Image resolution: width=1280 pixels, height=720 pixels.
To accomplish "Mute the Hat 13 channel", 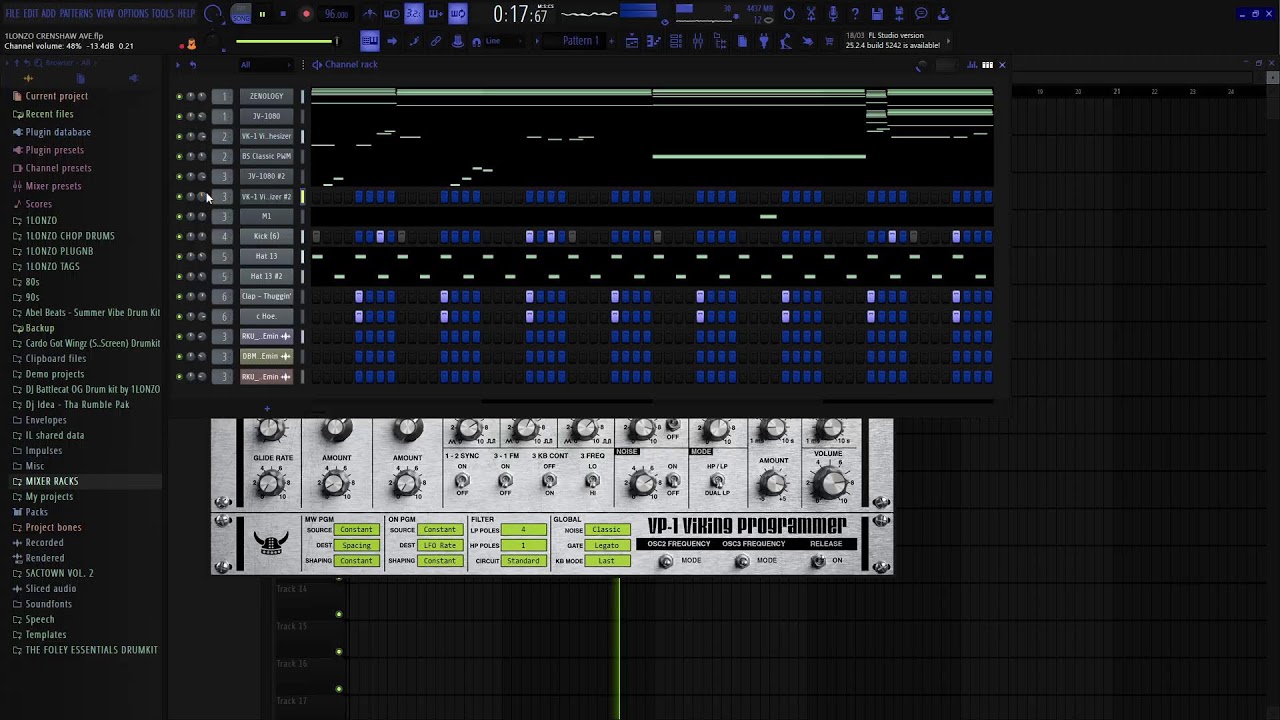I will 179,256.
